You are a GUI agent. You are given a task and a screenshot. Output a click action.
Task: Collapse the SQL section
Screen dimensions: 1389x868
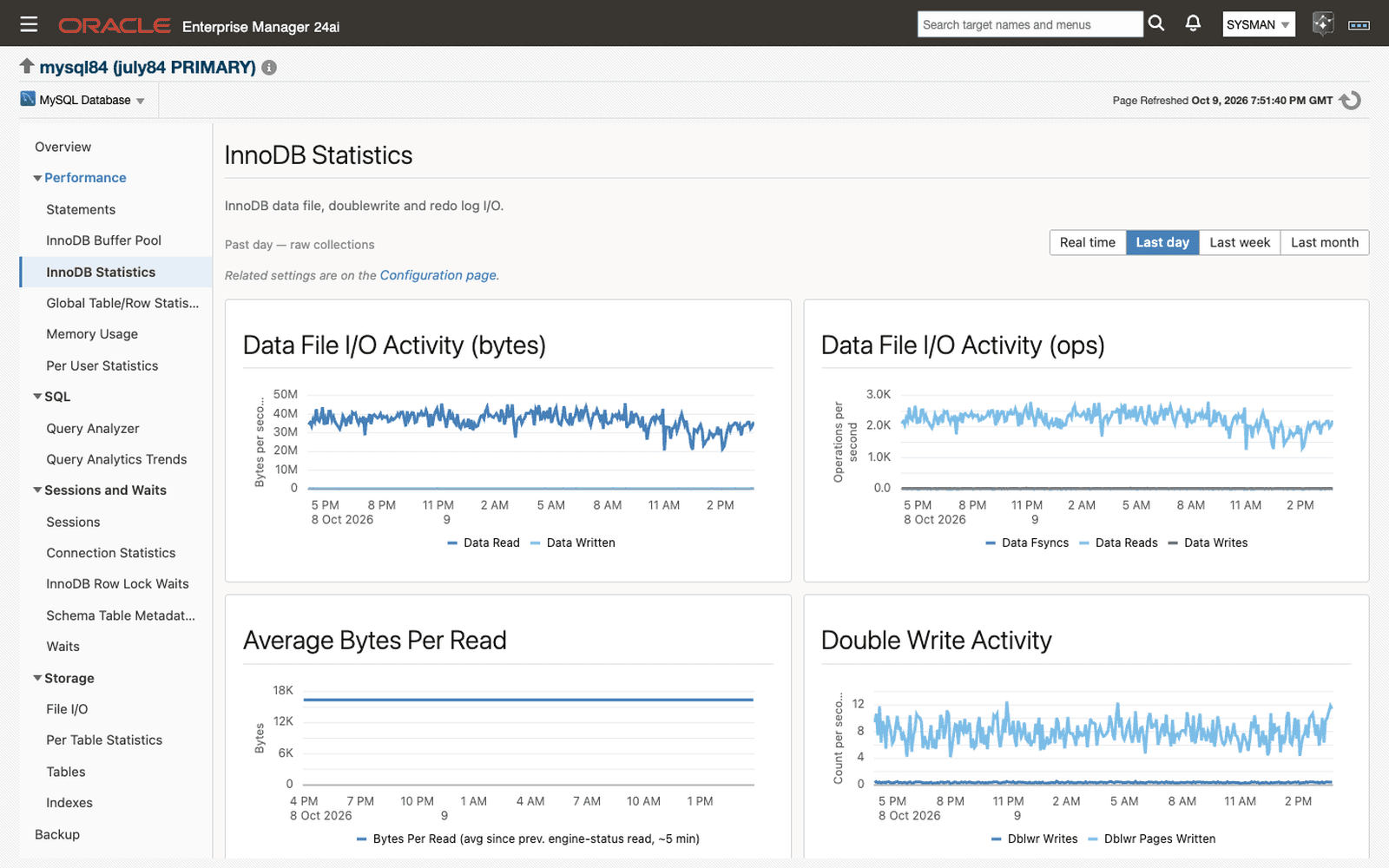(38, 397)
